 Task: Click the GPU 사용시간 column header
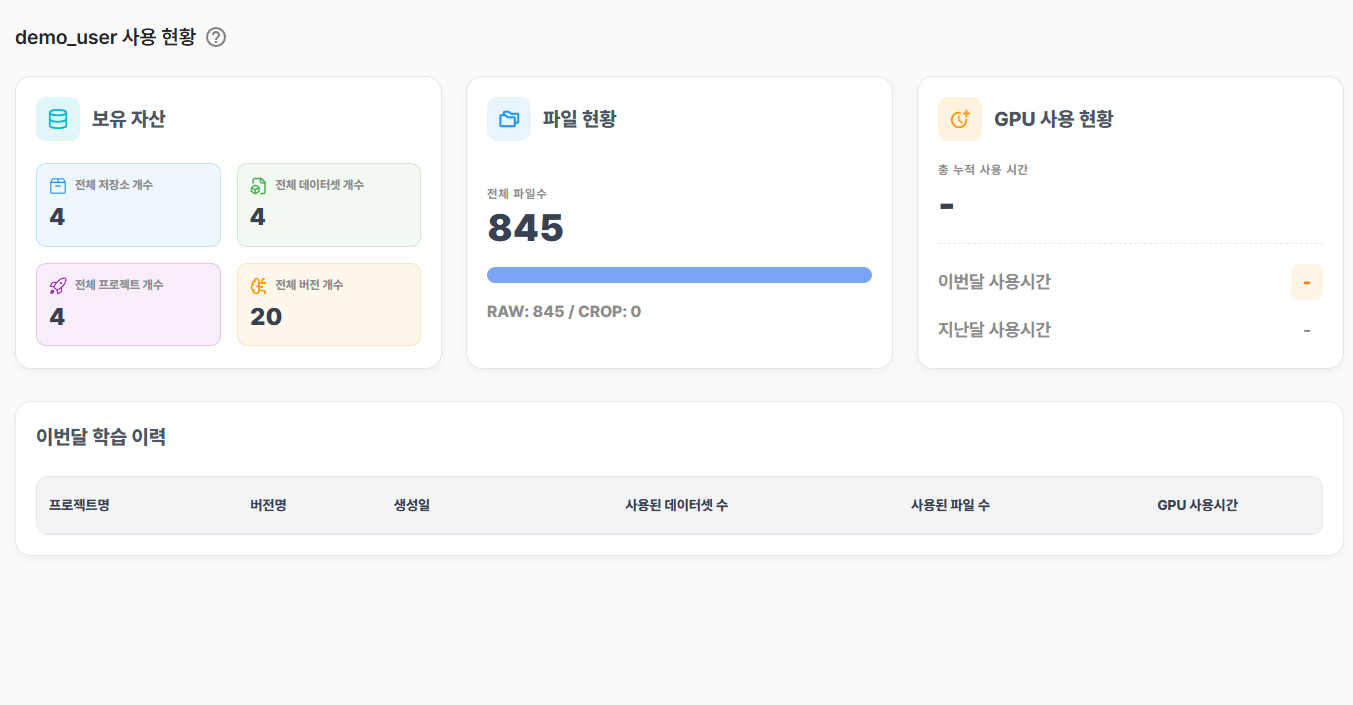click(x=1198, y=505)
